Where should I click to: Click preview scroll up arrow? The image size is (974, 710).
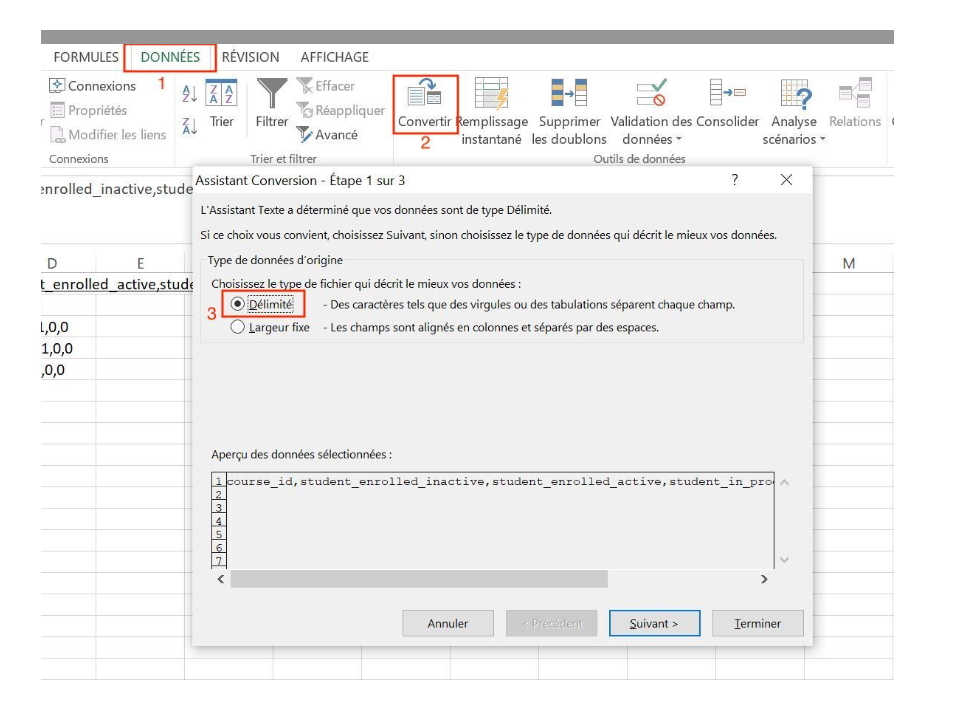coord(785,483)
